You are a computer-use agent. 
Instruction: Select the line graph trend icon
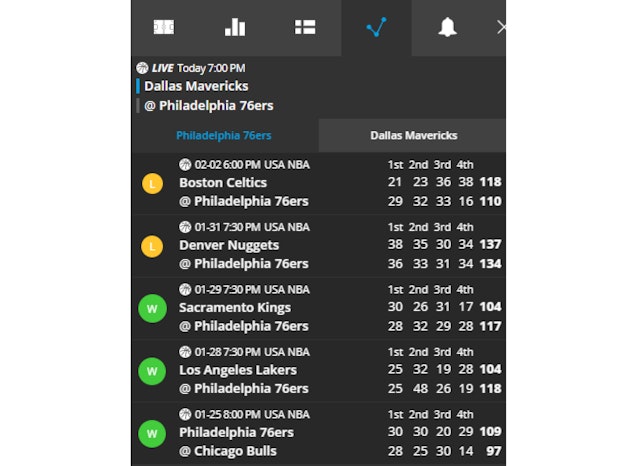[x=376, y=27]
